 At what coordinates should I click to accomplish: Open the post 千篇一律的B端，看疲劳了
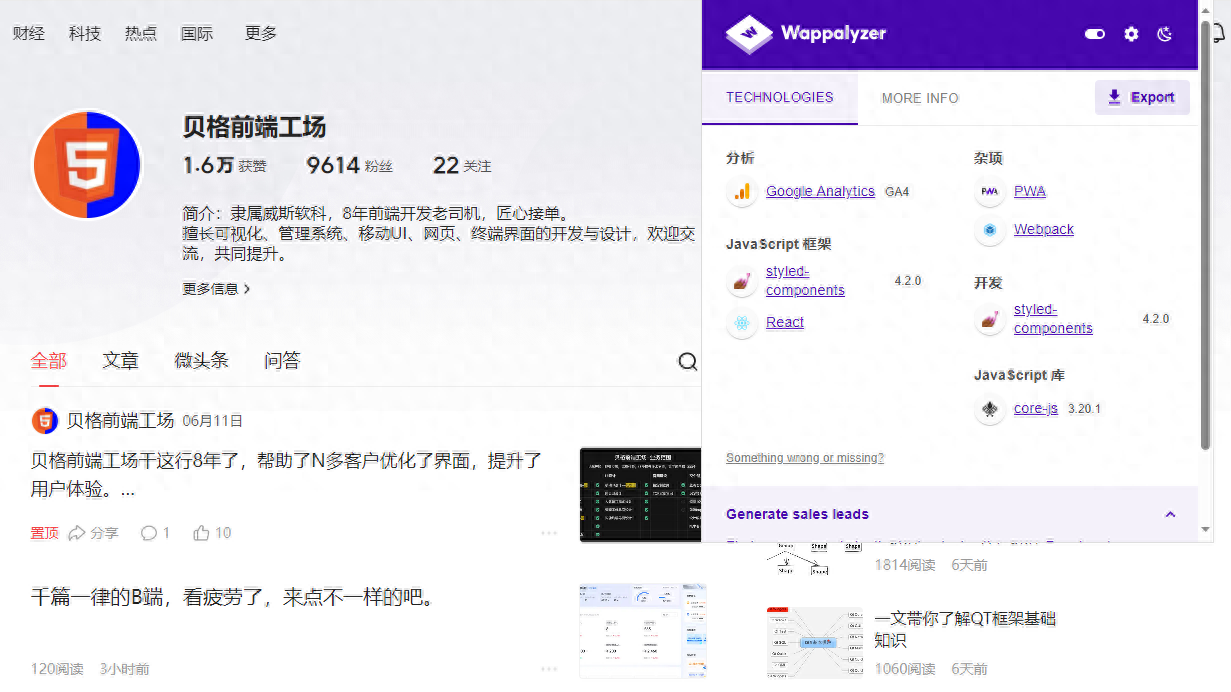232,598
